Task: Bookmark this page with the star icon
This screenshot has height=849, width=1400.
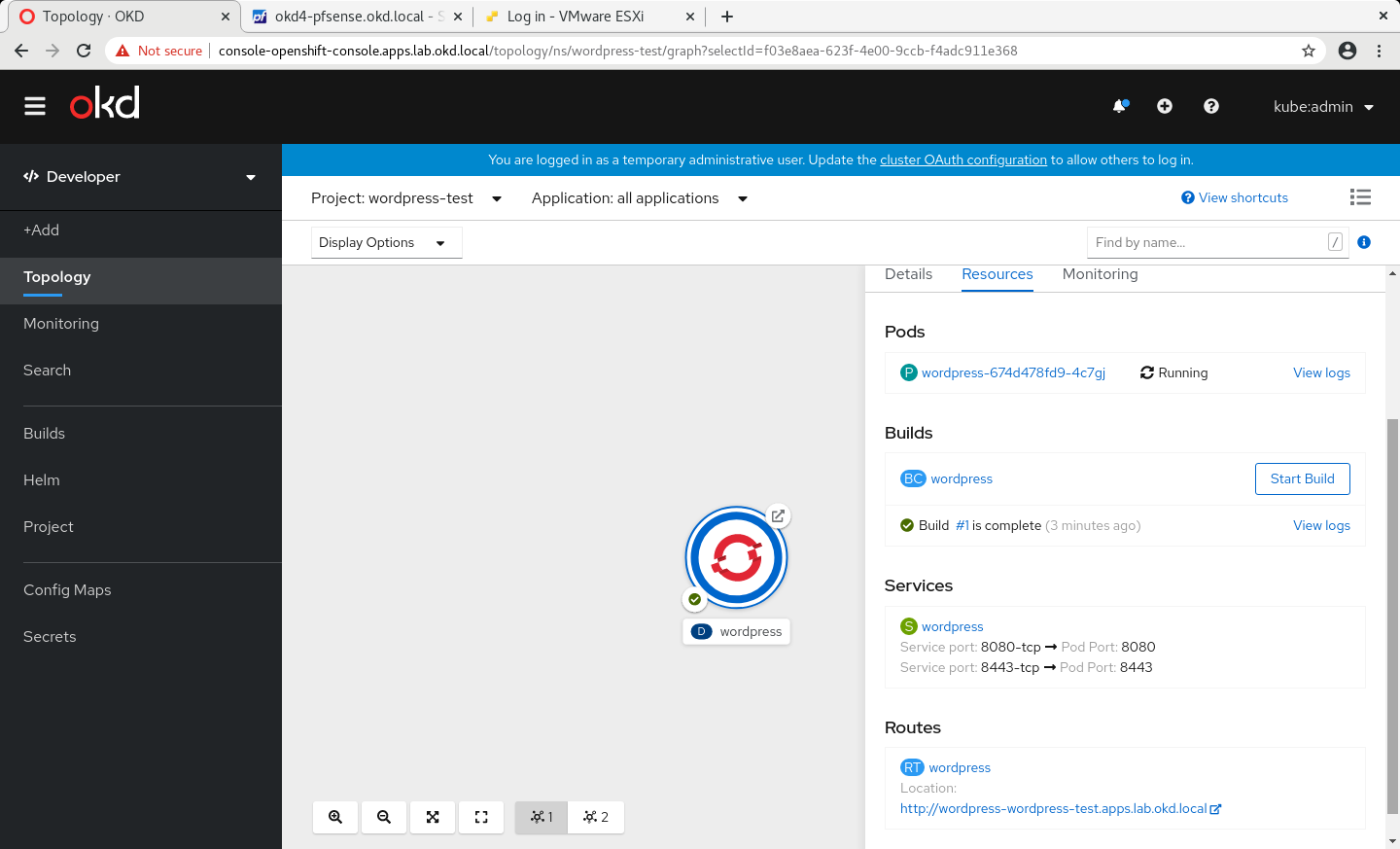Action: coord(1309,51)
